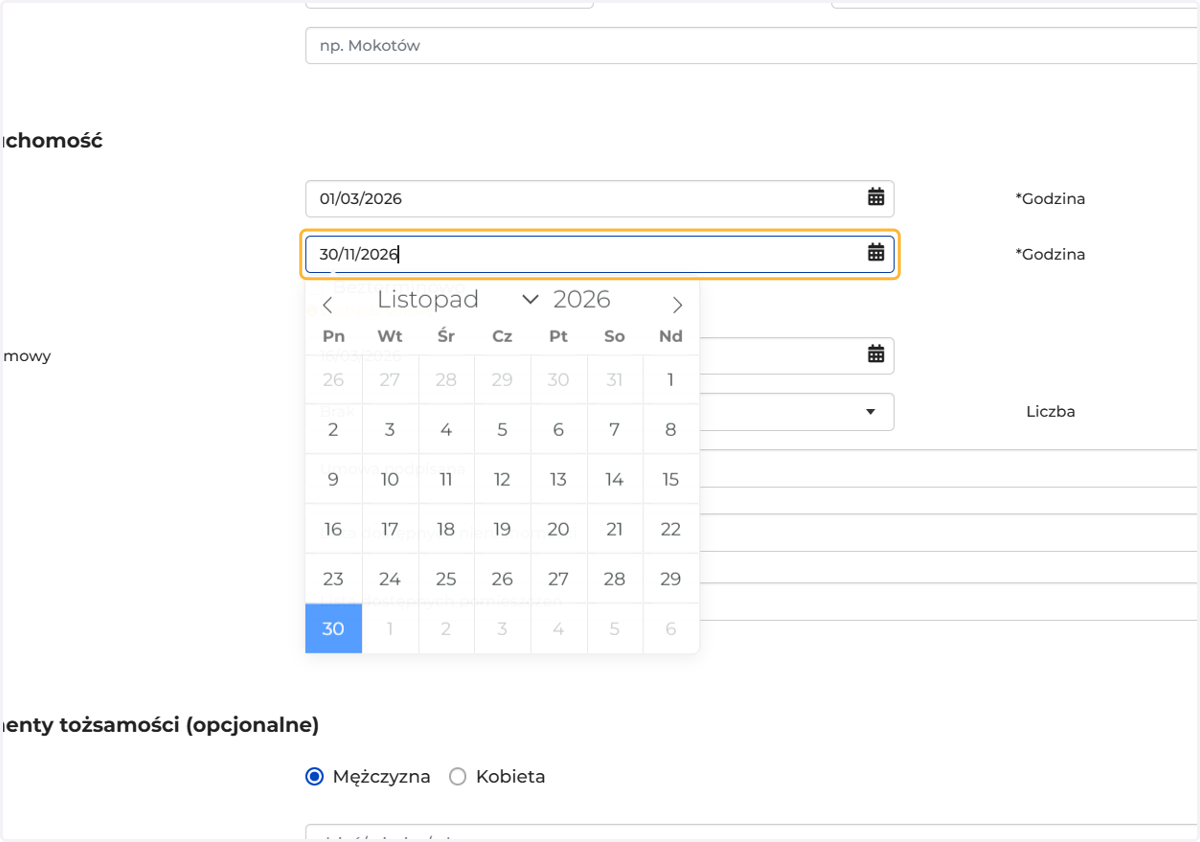Click the 2026 year in datepicker header
1200x842 pixels.
(x=582, y=299)
